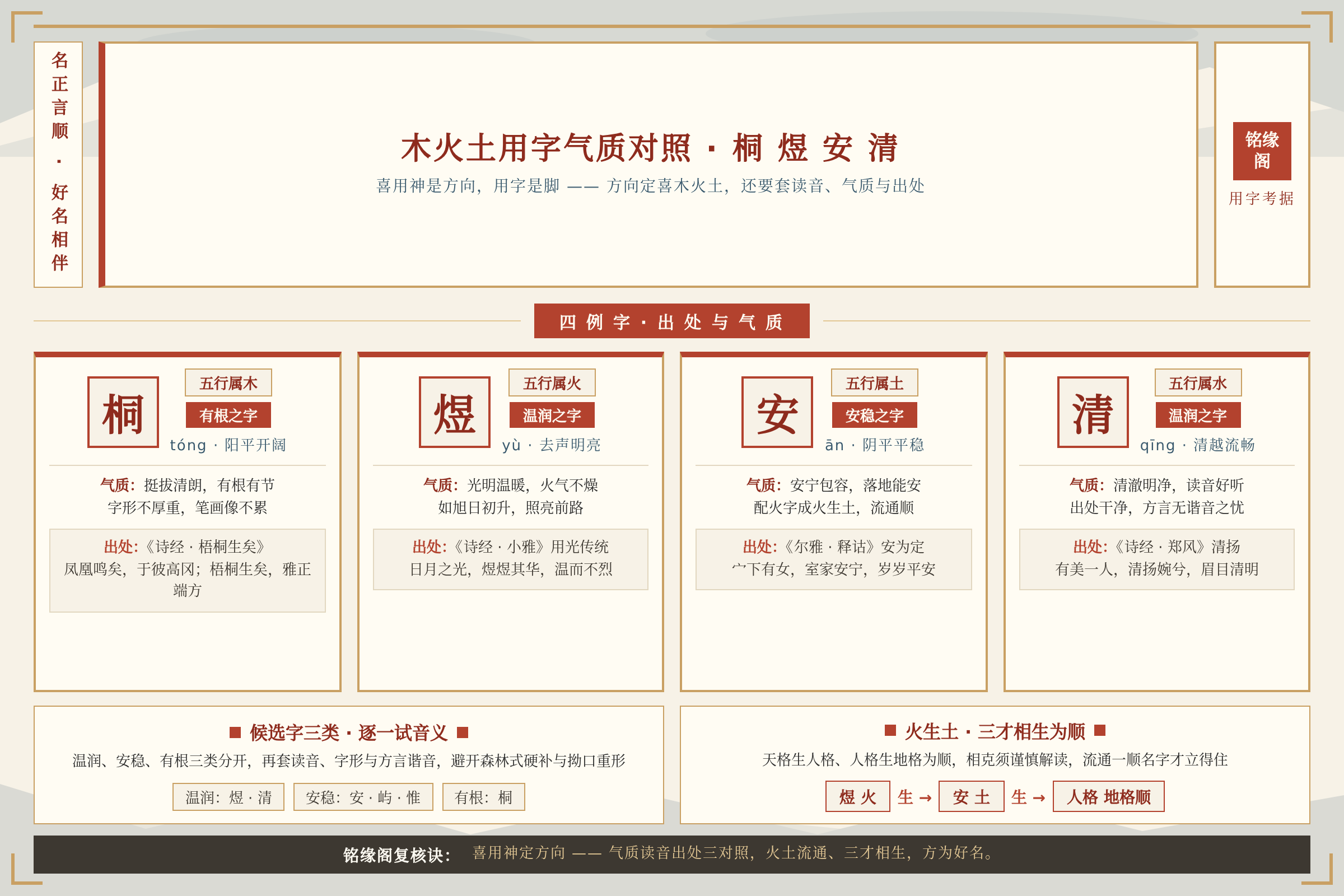Click the pinyin line ān · 阴平平稳
The image size is (1344, 896).
pos(874,445)
